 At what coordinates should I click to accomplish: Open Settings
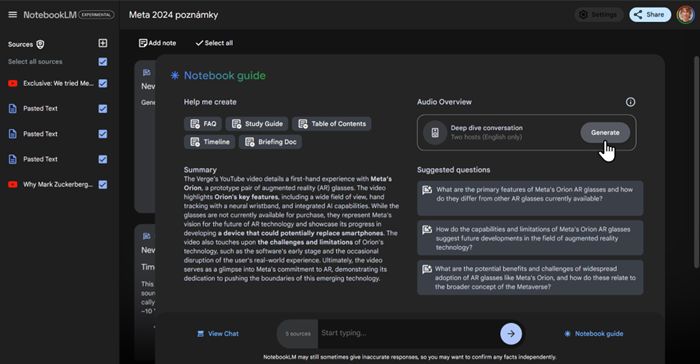coord(598,15)
